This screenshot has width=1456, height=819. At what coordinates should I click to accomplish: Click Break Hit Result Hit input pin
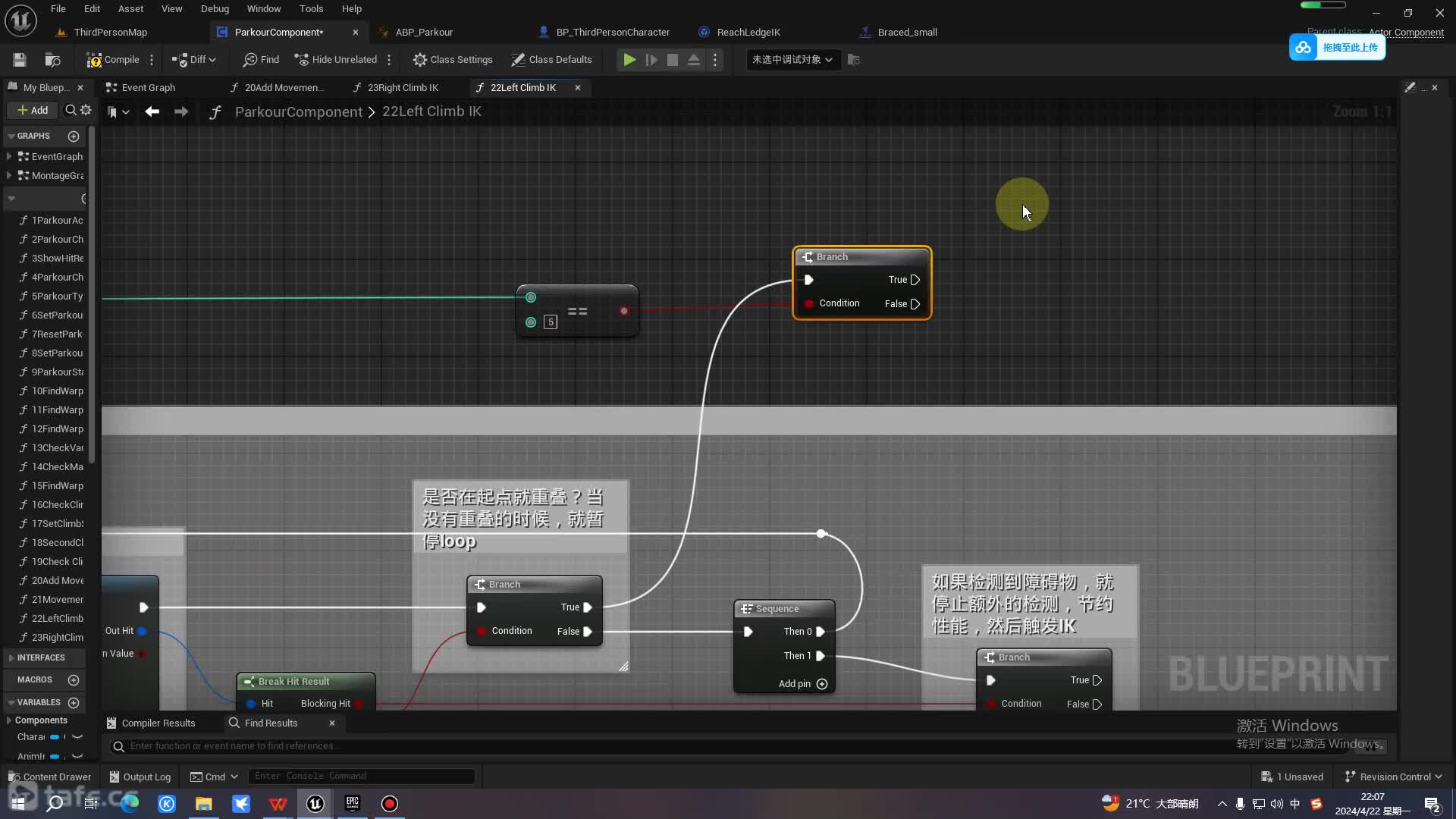click(x=251, y=704)
